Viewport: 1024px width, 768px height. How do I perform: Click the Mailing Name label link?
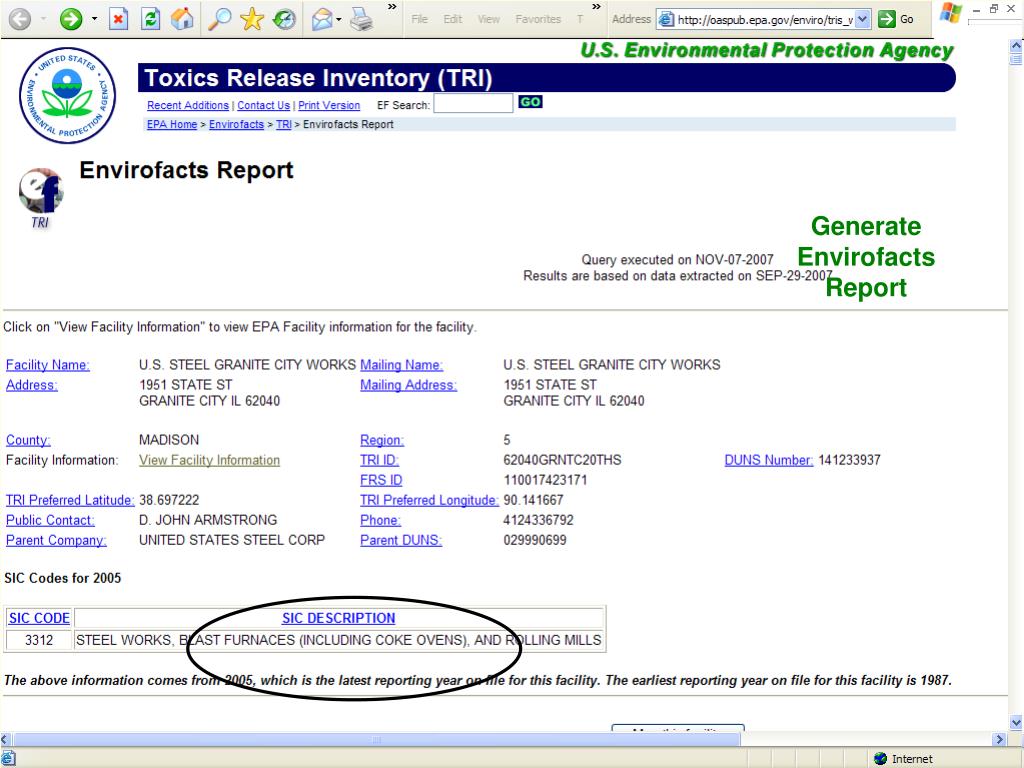tap(402, 365)
